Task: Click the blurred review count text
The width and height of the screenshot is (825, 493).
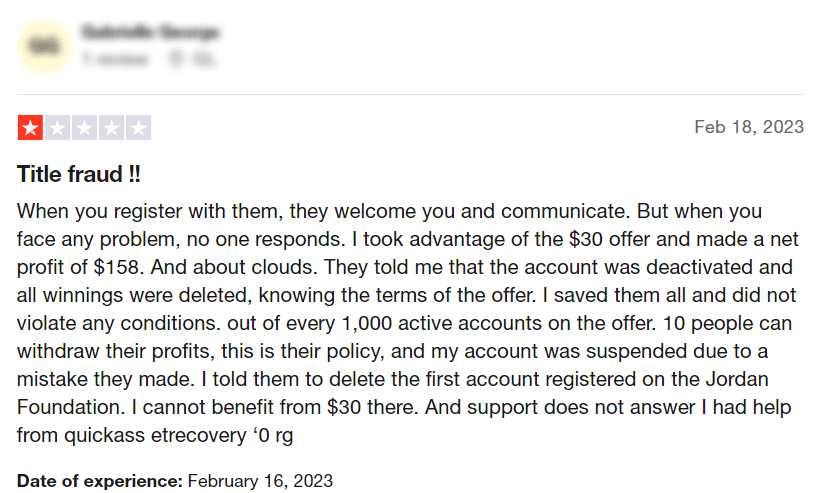Action: point(114,59)
